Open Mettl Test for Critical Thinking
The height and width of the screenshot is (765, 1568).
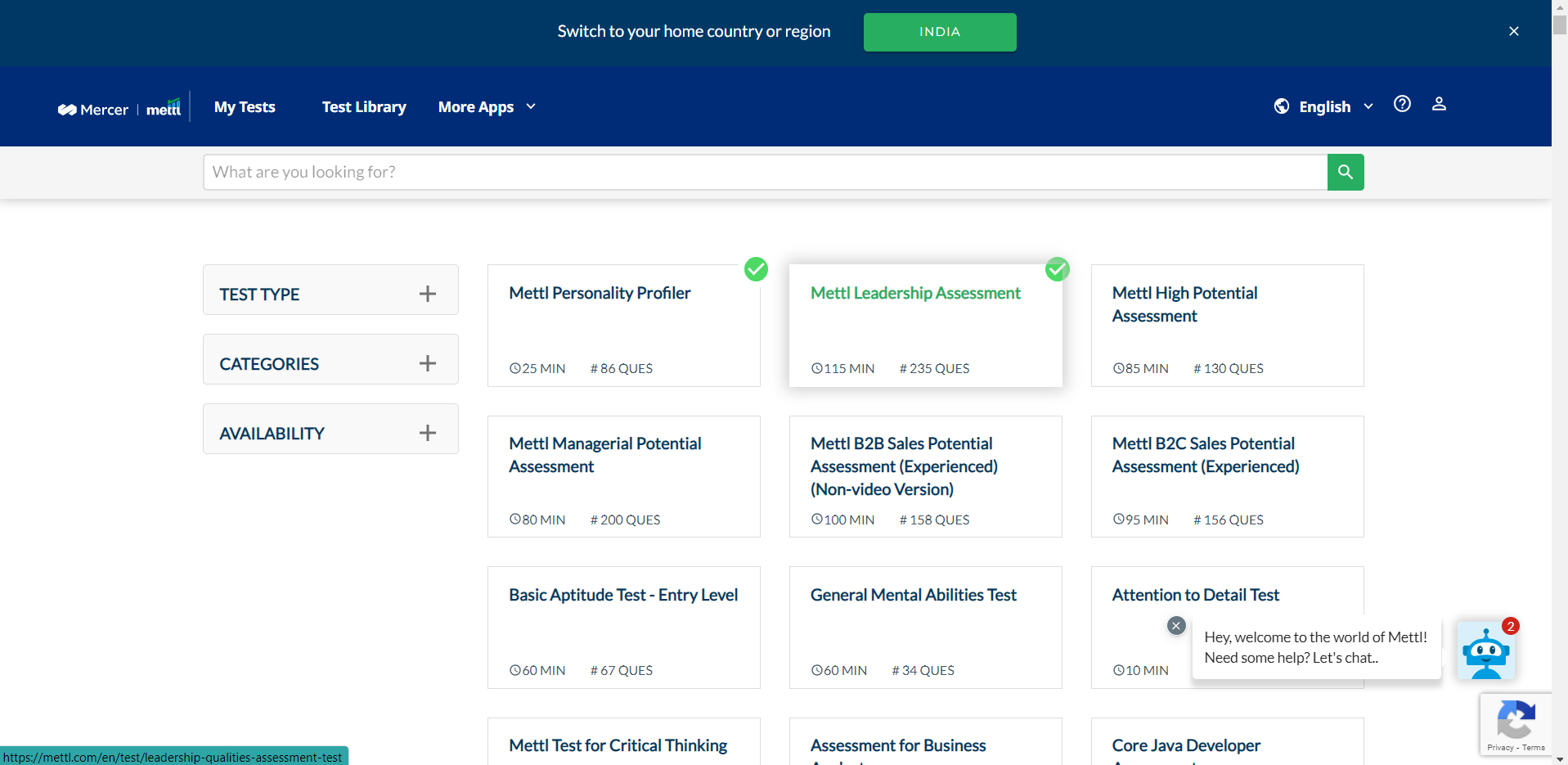[x=618, y=745]
